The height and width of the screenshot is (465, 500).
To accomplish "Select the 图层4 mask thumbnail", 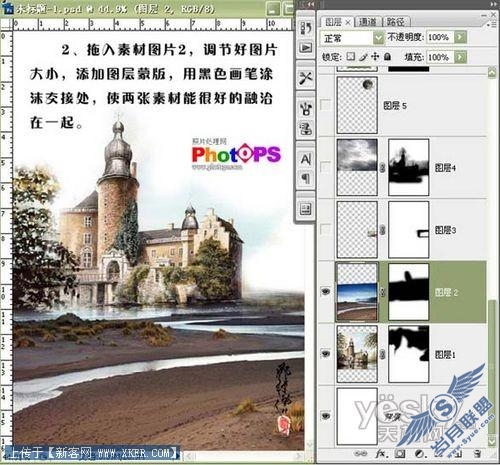I will tap(409, 167).
